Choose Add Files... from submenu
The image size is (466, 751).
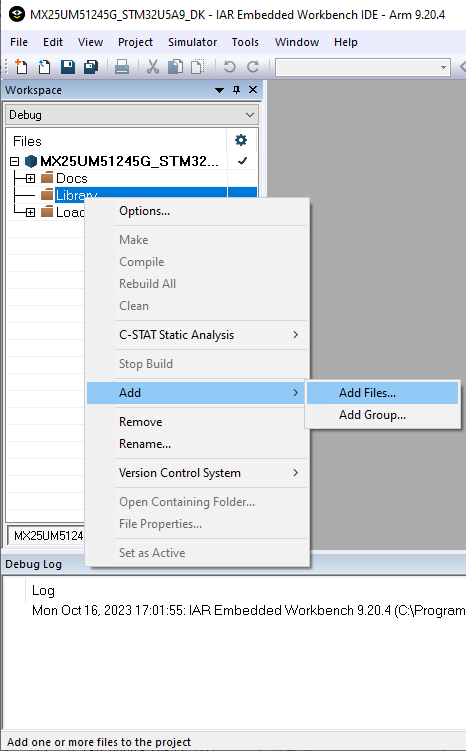[x=383, y=393]
